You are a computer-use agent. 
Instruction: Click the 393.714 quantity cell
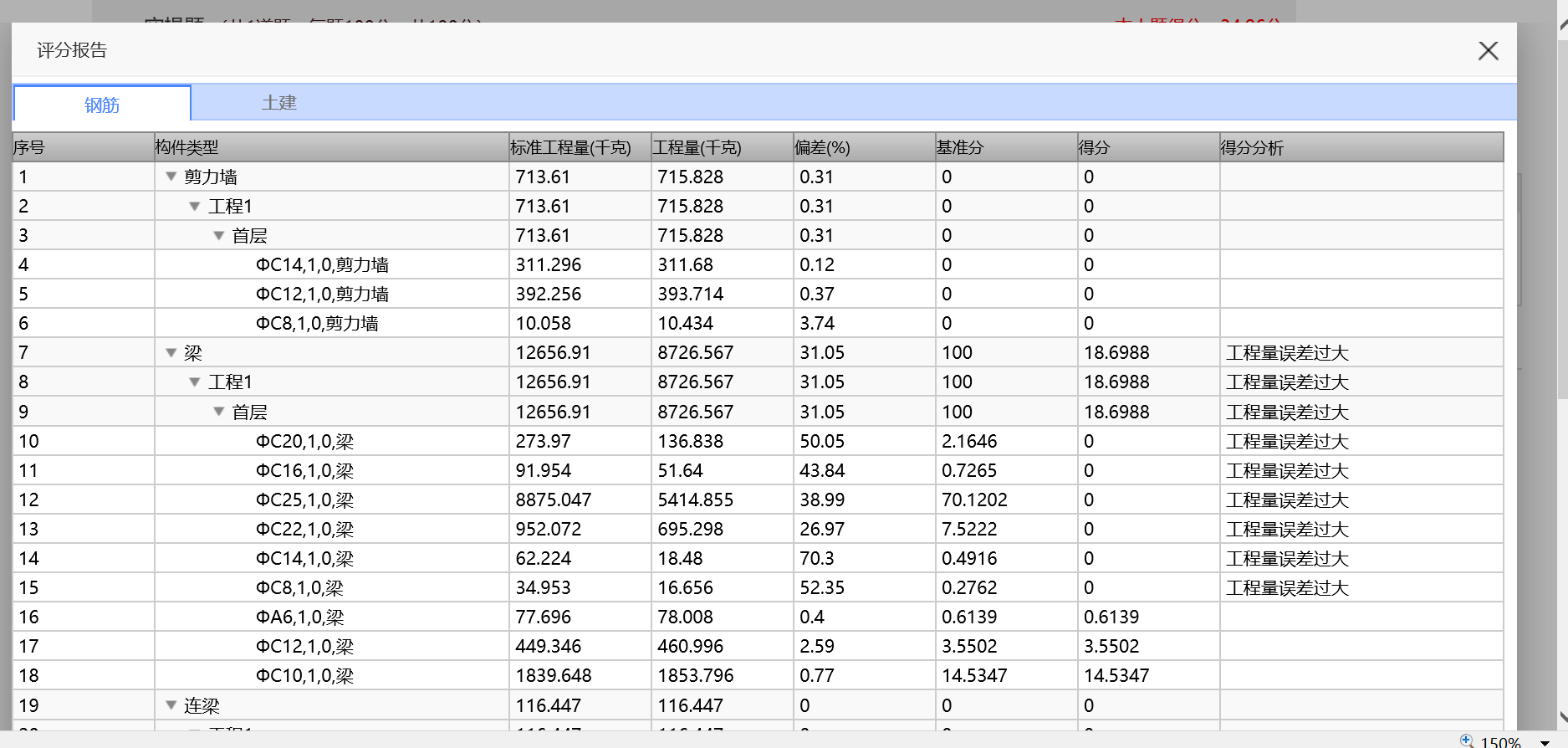click(723, 294)
